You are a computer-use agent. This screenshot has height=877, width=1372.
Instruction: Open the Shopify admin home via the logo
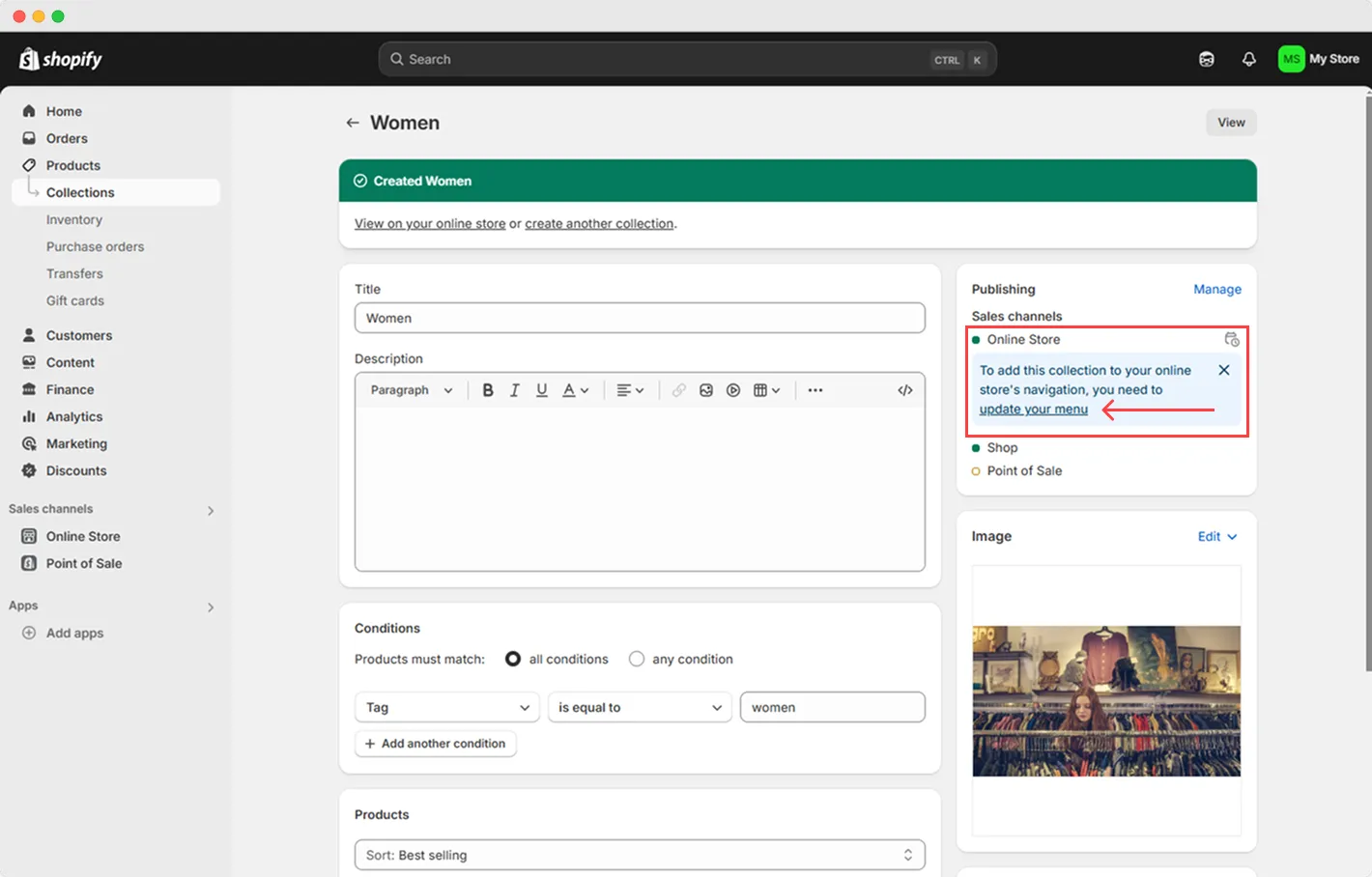click(59, 59)
